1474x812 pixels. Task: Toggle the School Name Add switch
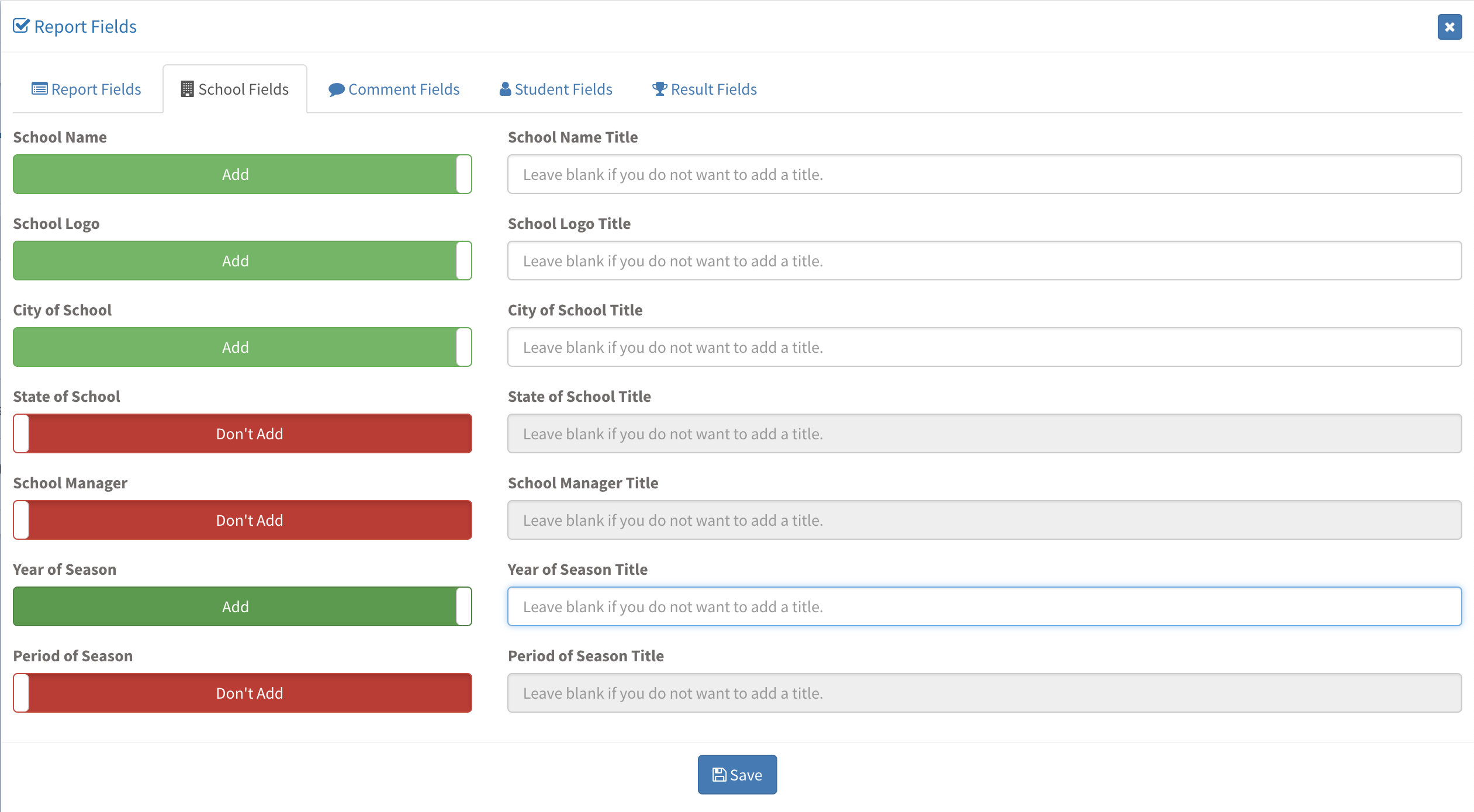(x=242, y=174)
